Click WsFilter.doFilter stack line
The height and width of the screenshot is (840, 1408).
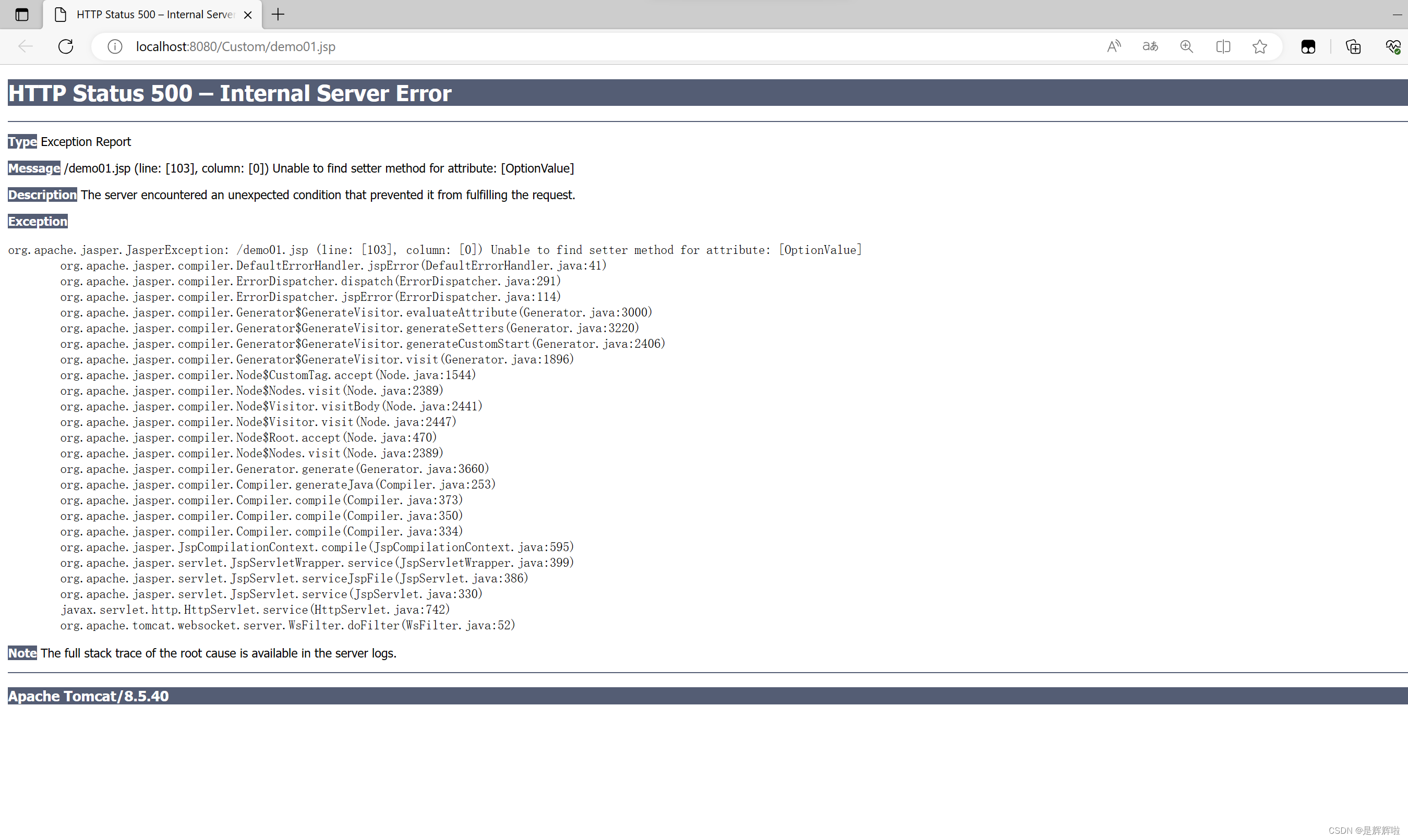[x=287, y=626]
